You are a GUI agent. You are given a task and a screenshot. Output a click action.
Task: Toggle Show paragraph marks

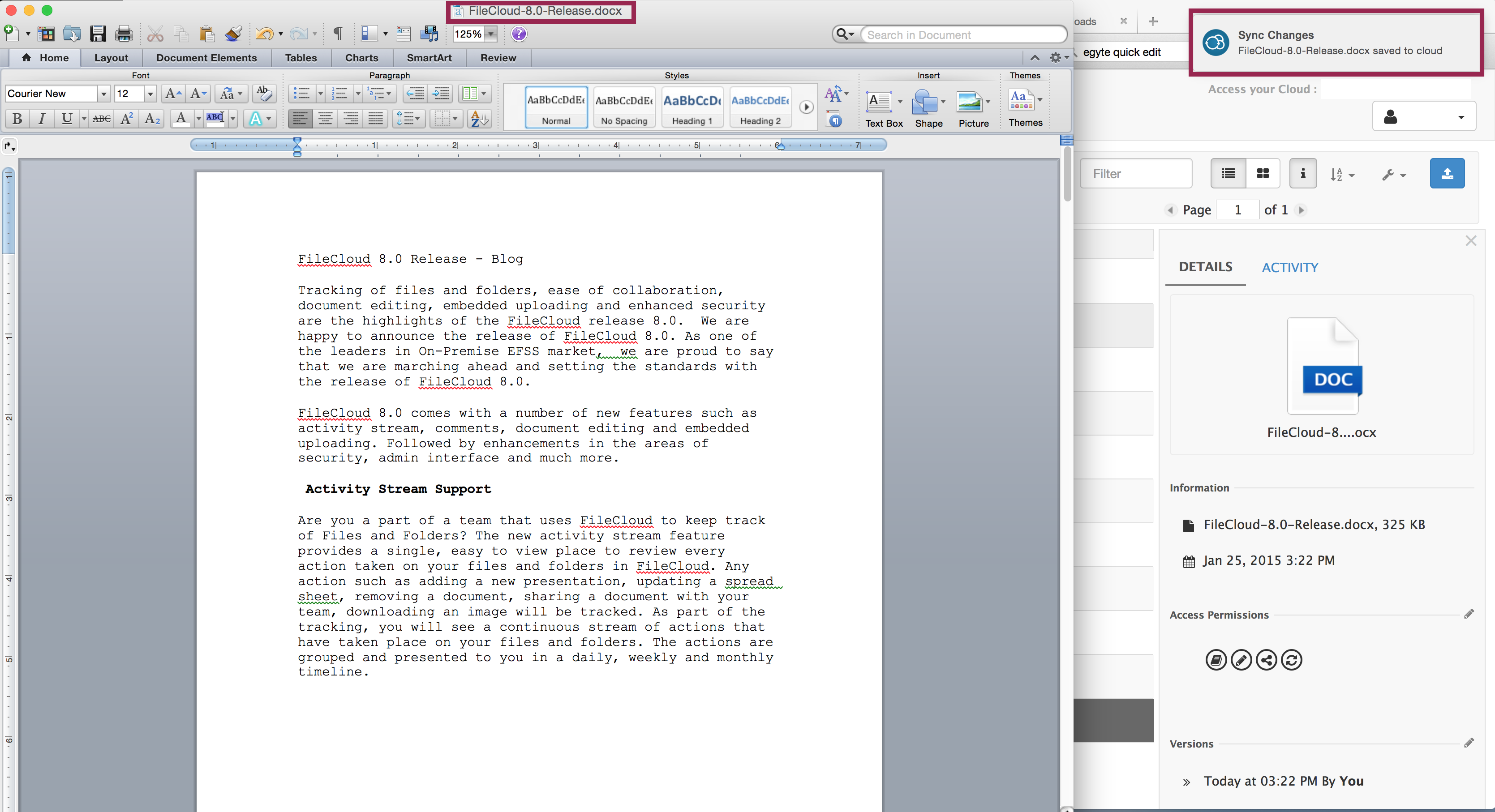[x=338, y=34]
